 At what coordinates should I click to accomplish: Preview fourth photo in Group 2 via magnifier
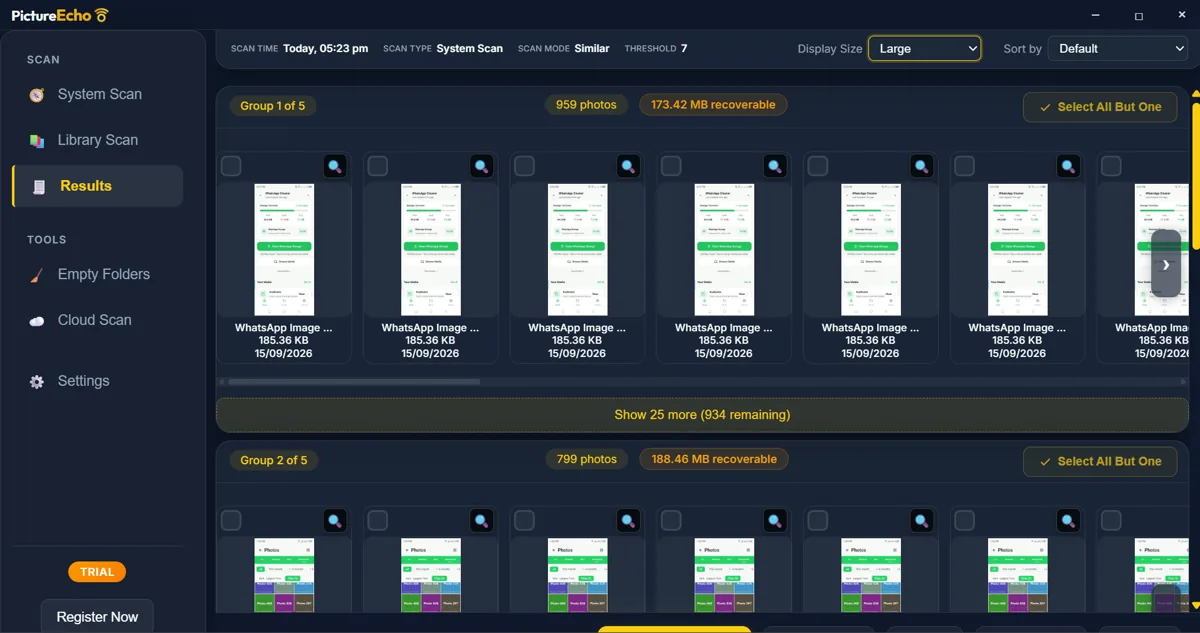pyautogui.click(x=775, y=520)
